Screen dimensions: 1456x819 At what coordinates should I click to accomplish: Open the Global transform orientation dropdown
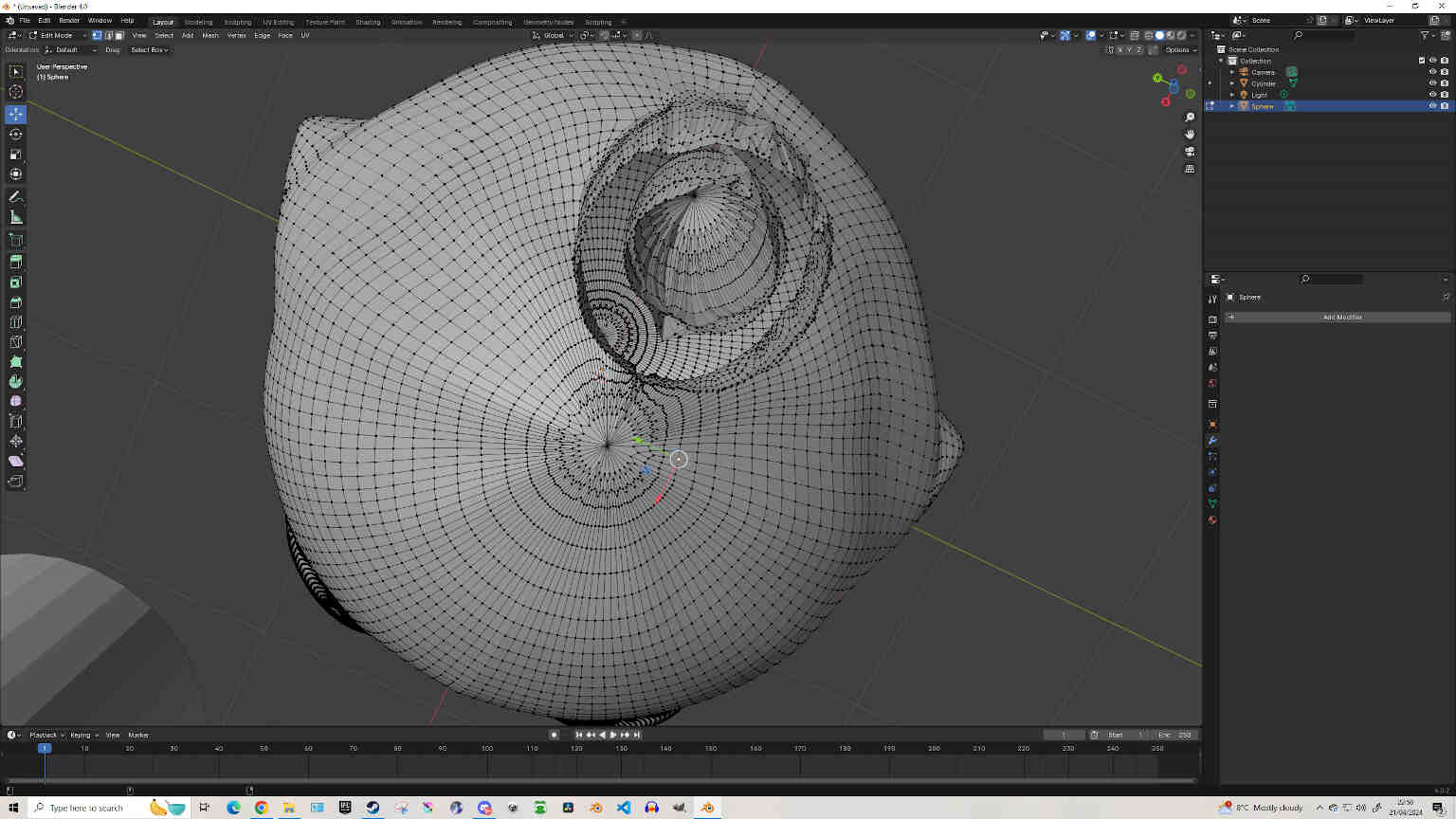click(552, 35)
